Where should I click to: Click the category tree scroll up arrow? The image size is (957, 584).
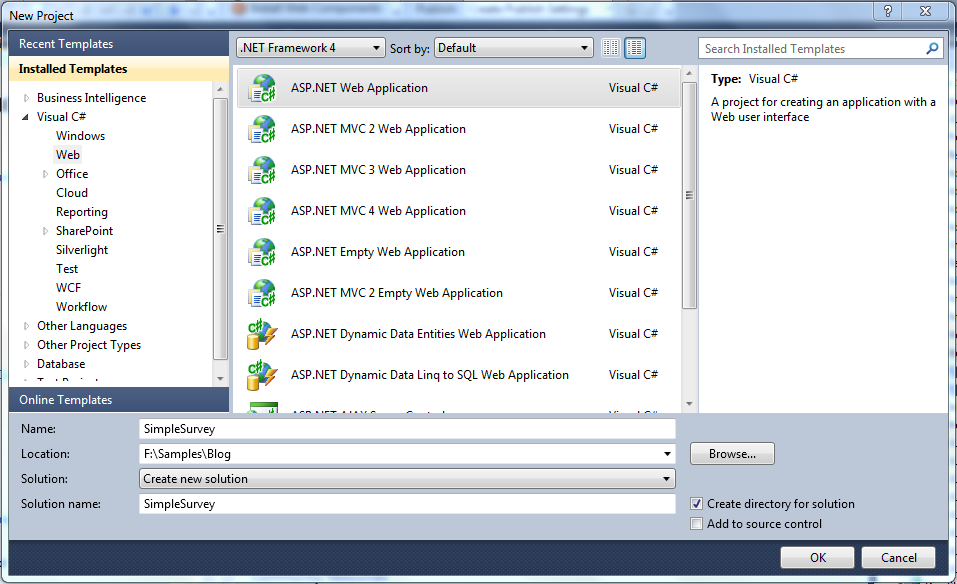220,89
